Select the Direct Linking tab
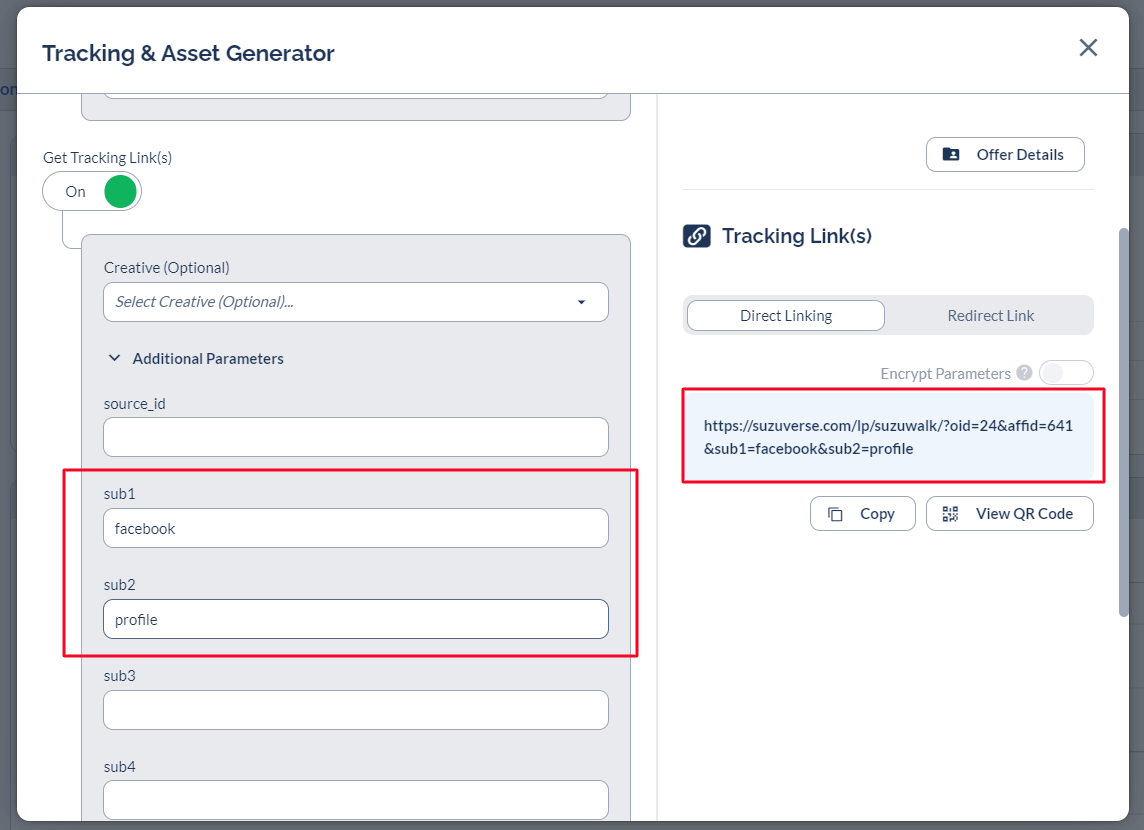 pyautogui.click(x=785, y=316)
